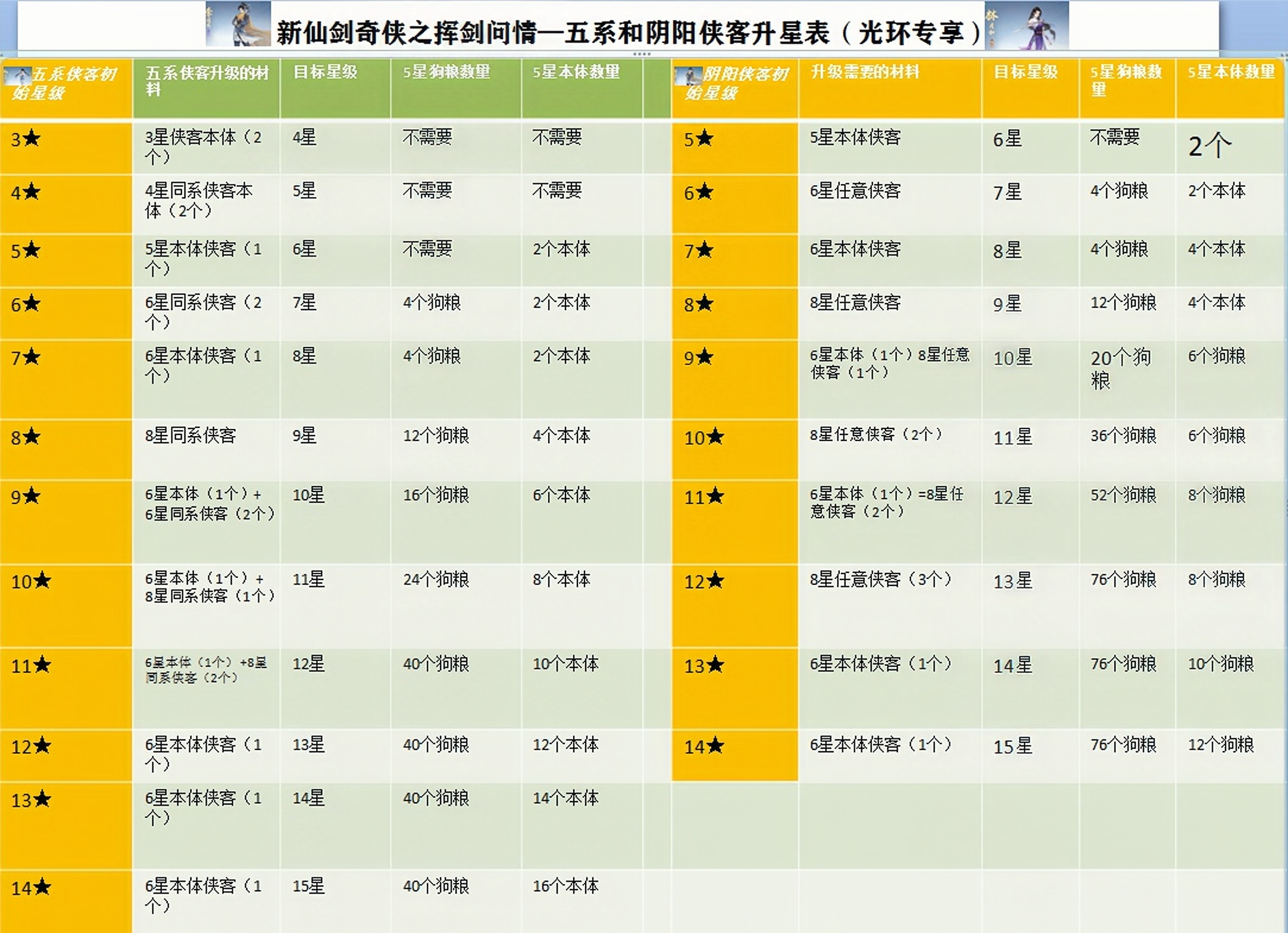Click the star icon in right 14★ row

[715, 746]
